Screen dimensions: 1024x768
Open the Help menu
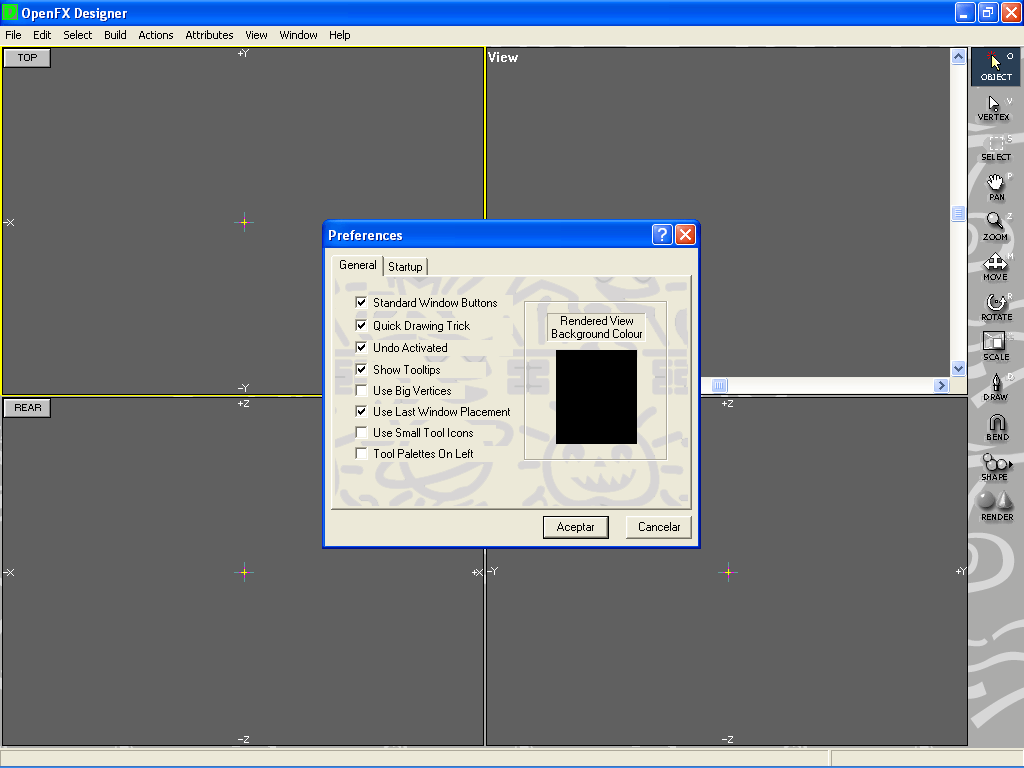pyautogui.click(x=340, y=35)
